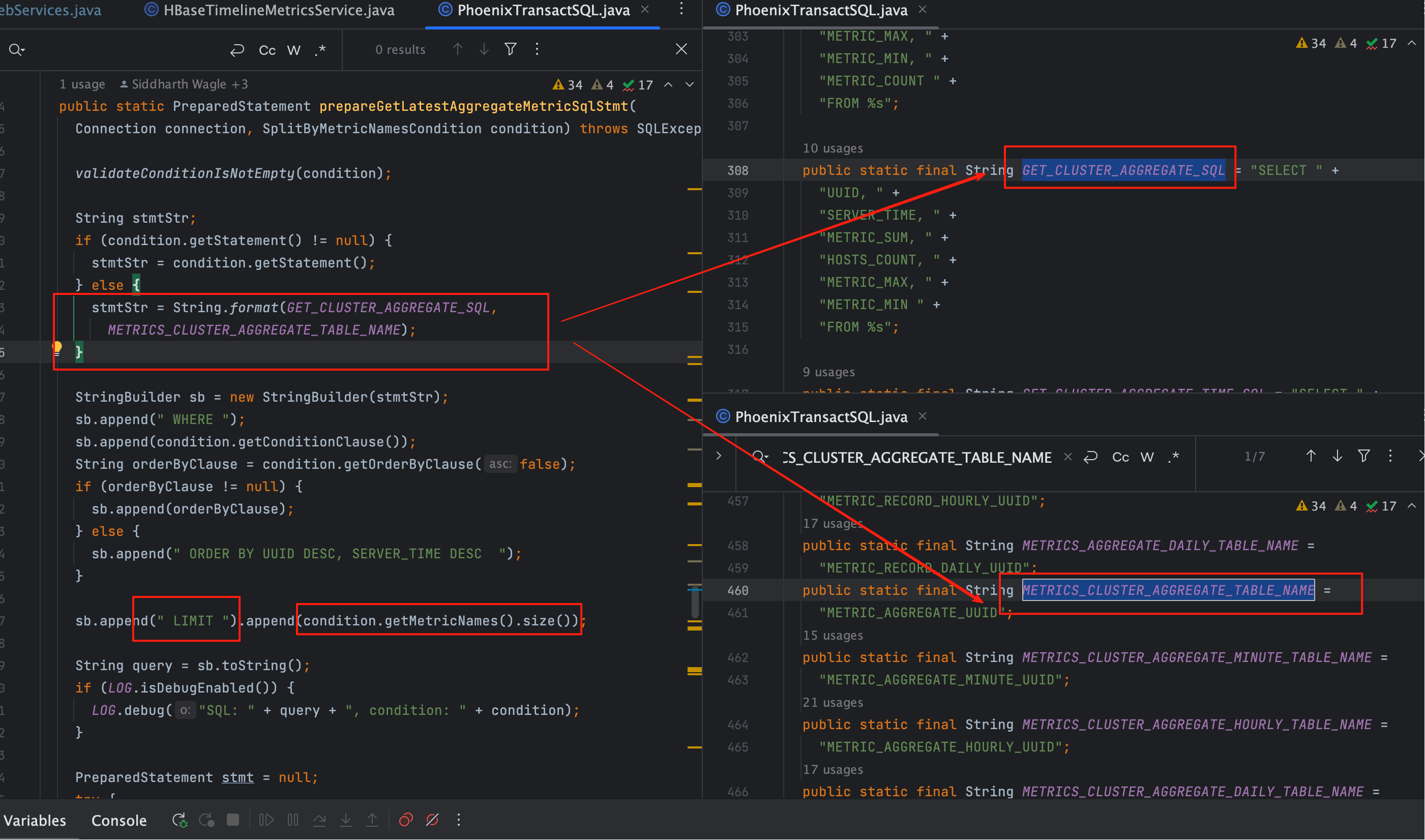Open inspections widget in bottom-right editor
The height and width of the screenshot is (840, 1425).
1346,506
